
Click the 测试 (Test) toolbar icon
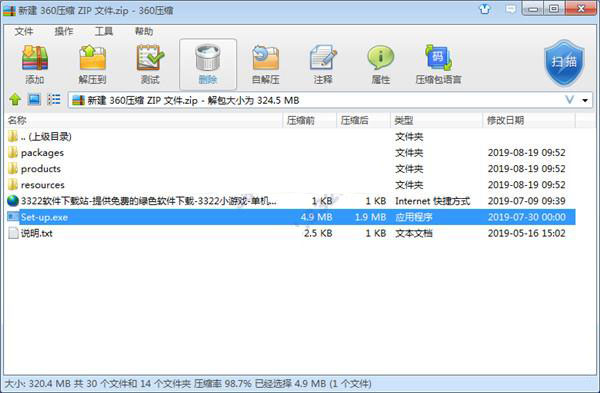(150, 58)
